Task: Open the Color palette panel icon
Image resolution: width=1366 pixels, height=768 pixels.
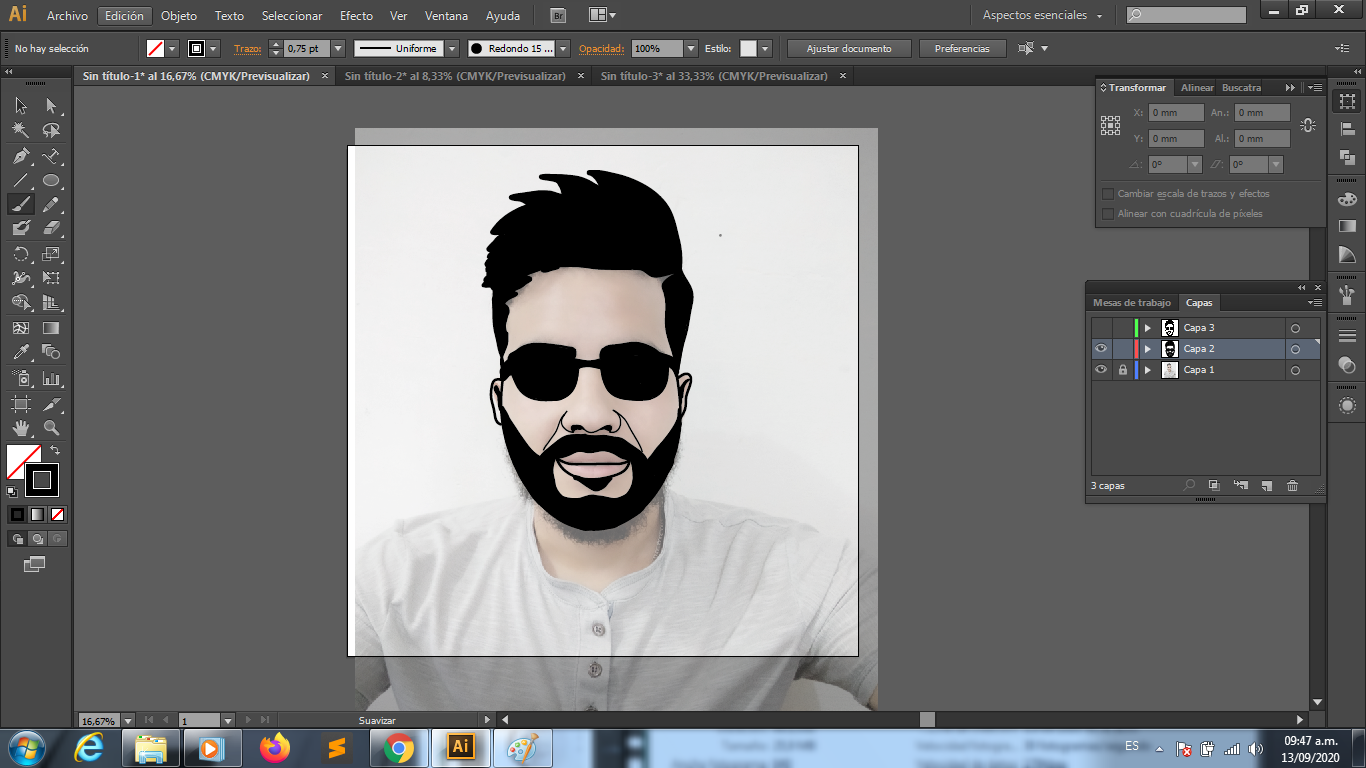Action: coord(1347,200)
